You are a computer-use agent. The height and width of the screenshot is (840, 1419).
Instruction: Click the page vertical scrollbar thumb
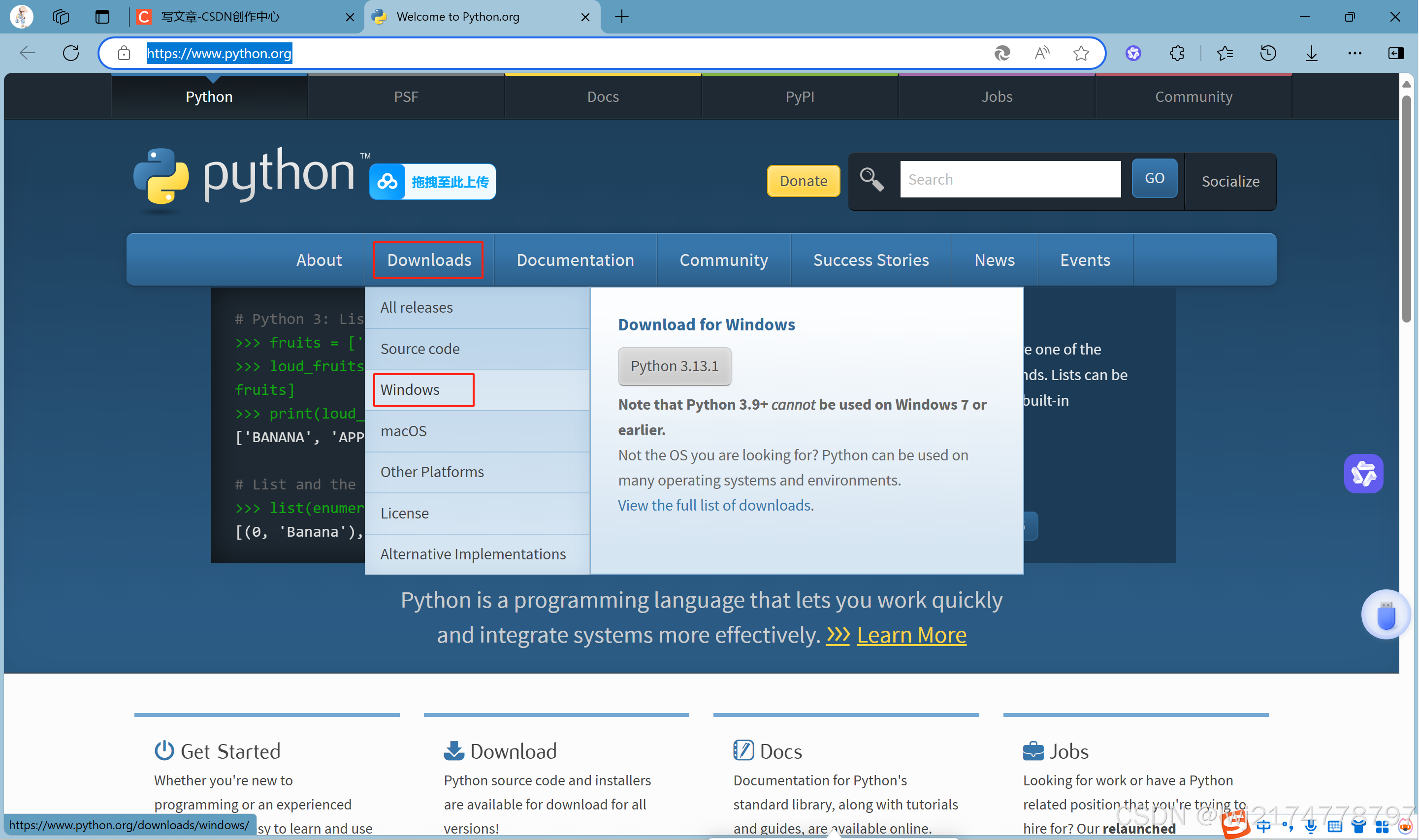pos(1406,208)
